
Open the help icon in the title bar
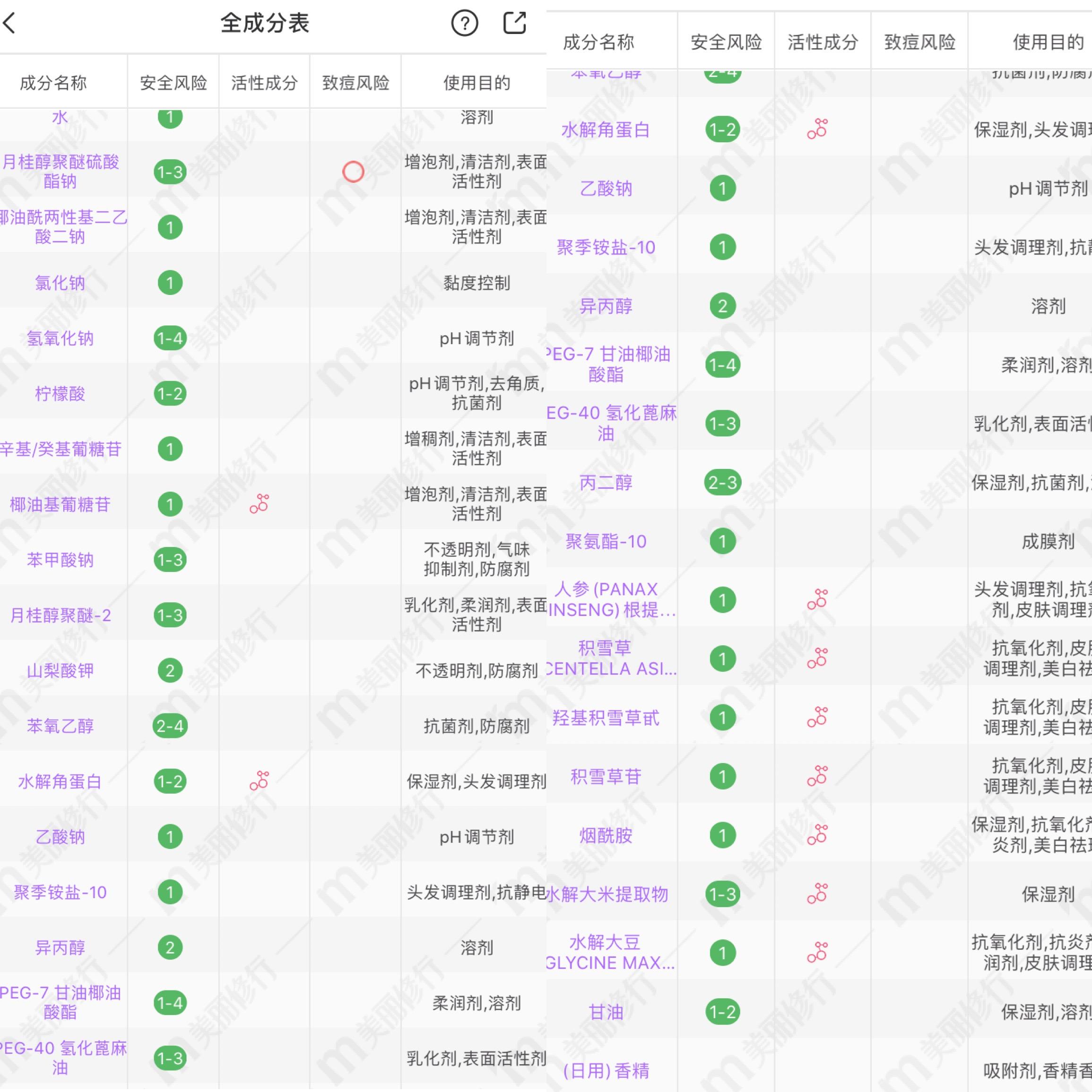pos(465,24)
